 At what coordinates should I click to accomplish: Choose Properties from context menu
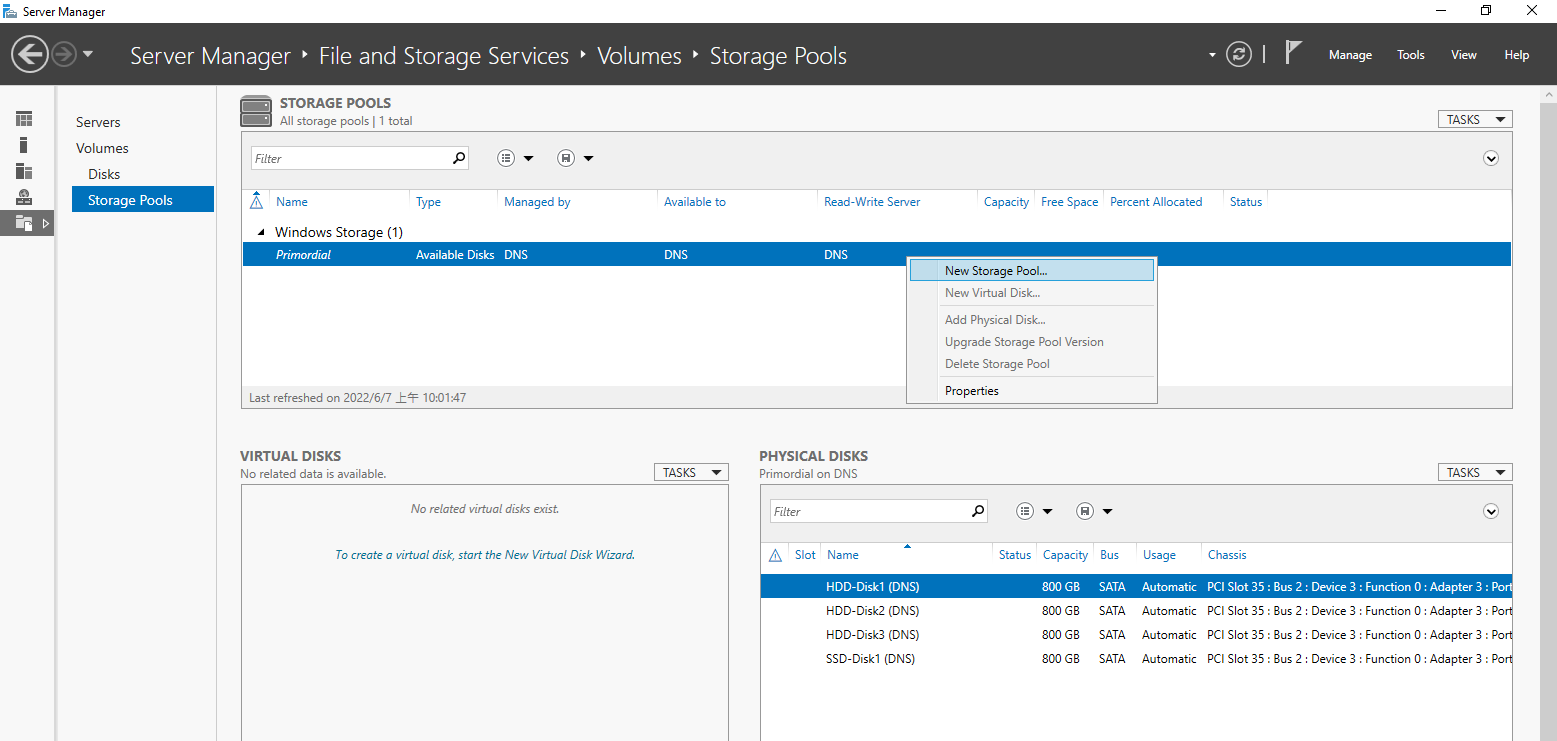click(1031, 391)
